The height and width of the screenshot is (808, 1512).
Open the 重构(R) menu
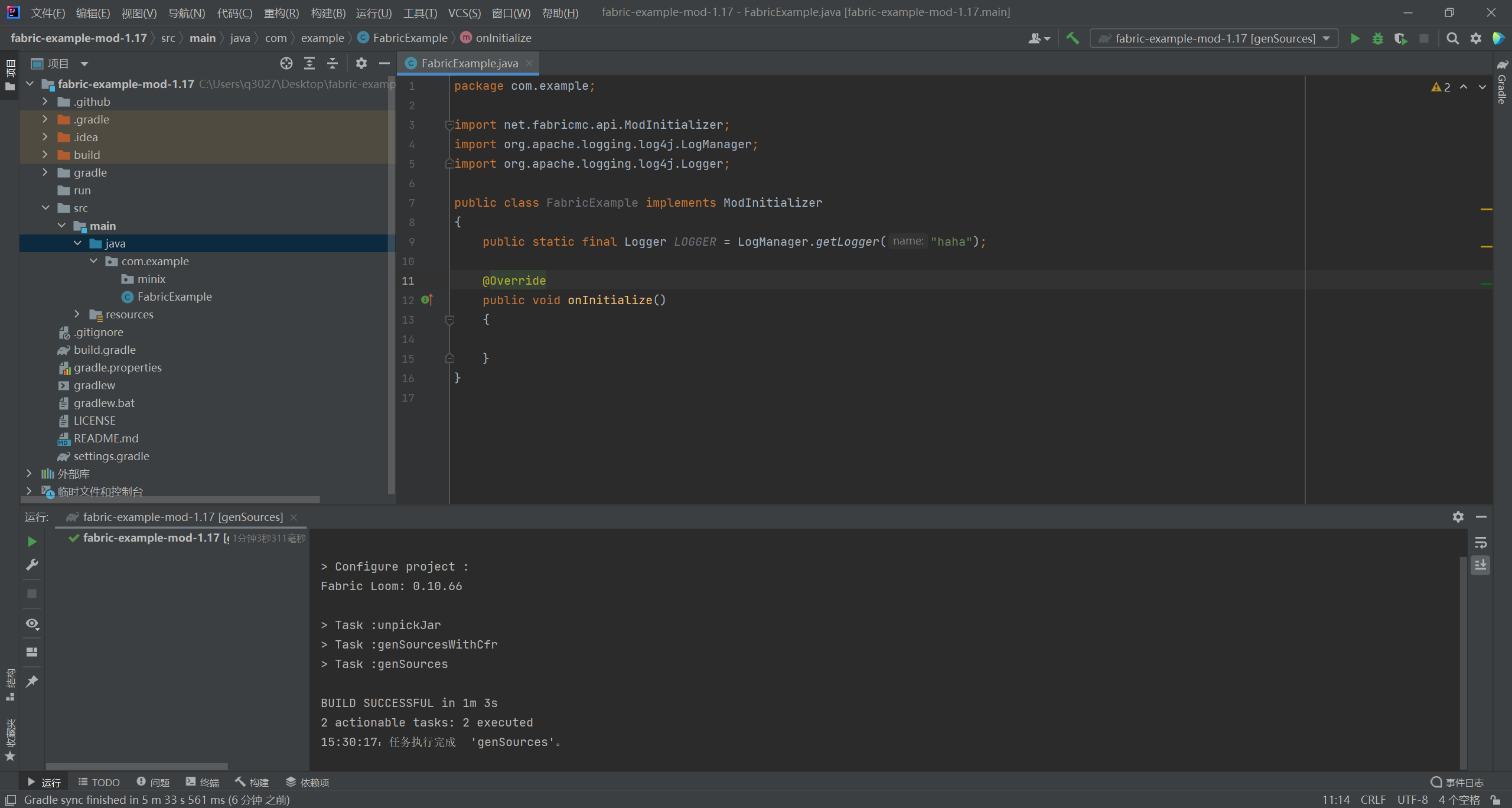(x=281, y=12)
